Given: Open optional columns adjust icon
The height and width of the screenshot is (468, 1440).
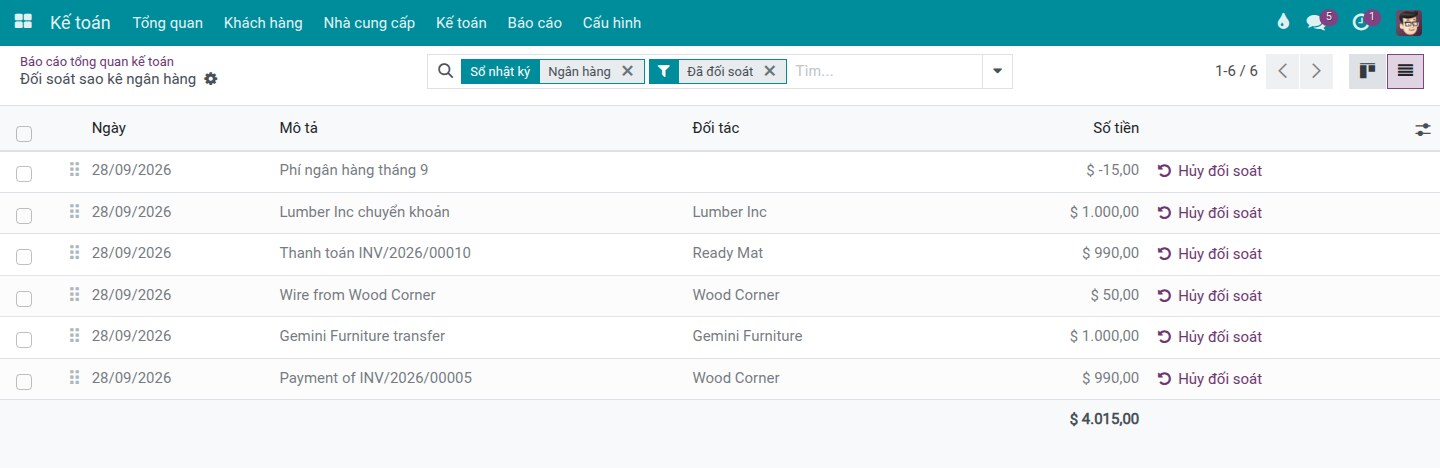Looking at the screenshot, I should coord(1423,129).
